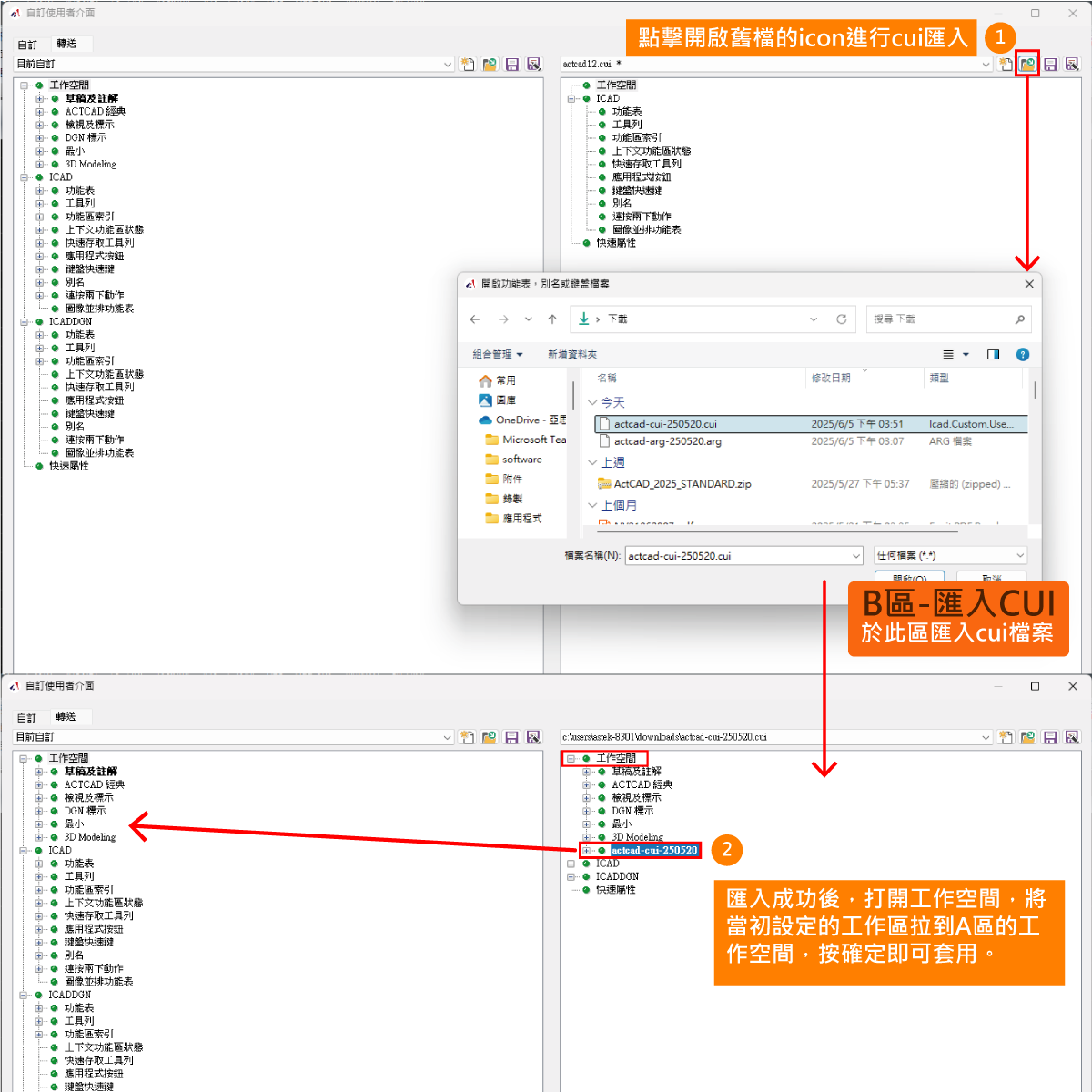
Task: Click new-file icon beside downloads path field
Action: click(x=1006, y=737)
